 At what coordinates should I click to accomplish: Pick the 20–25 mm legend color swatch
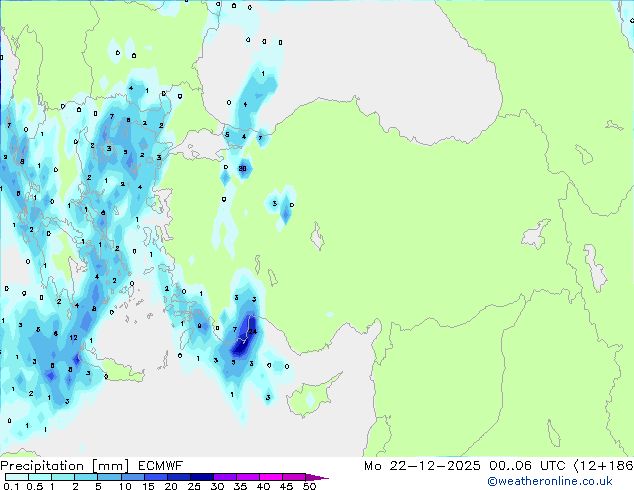point(179,477)
